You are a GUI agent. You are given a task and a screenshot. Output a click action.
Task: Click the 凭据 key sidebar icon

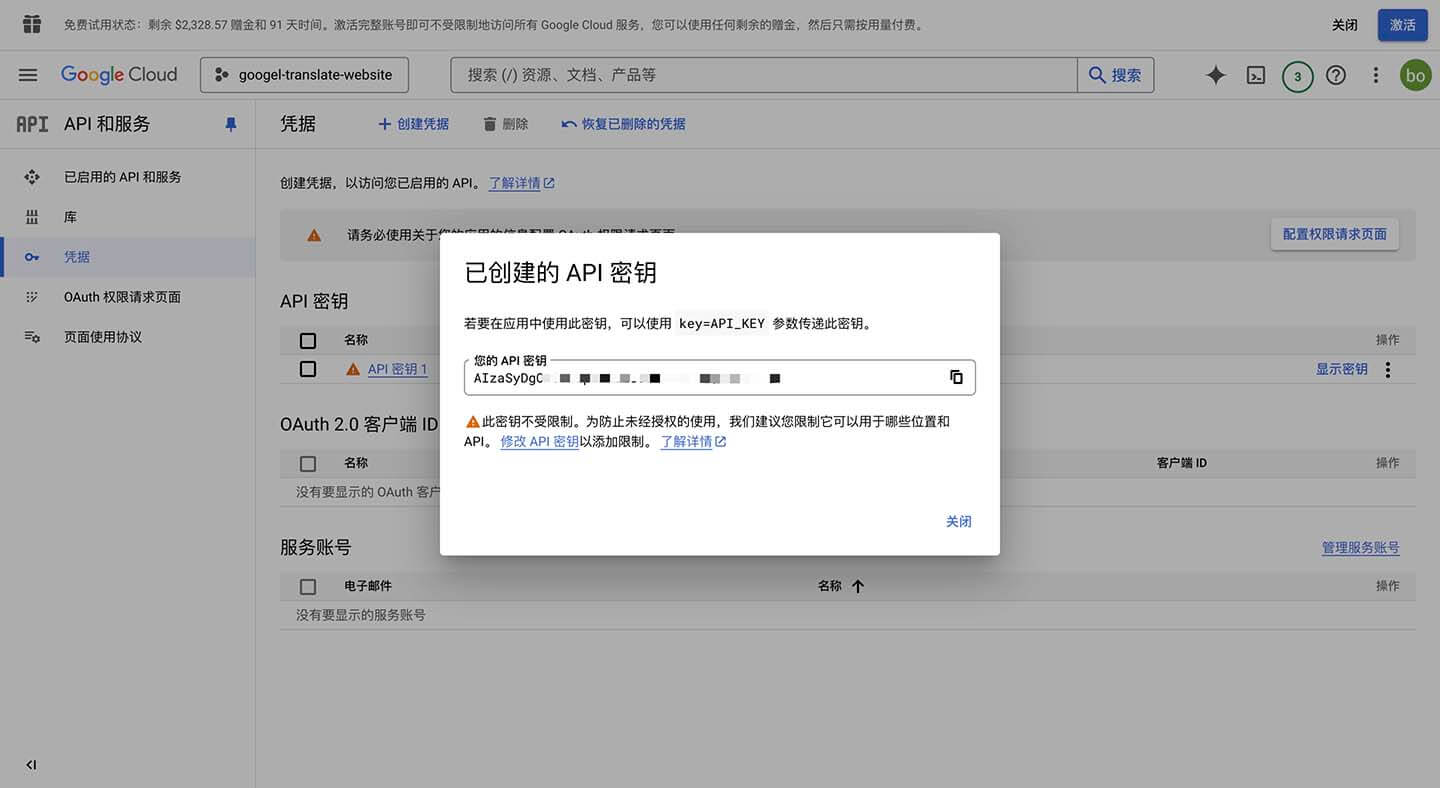click(32, 257)
